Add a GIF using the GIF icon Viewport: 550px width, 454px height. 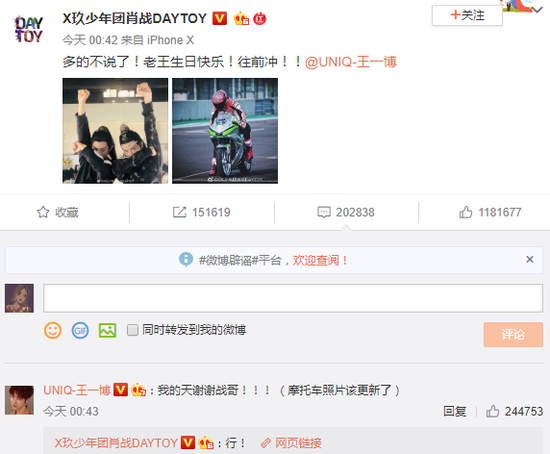[x=80, y=330]
